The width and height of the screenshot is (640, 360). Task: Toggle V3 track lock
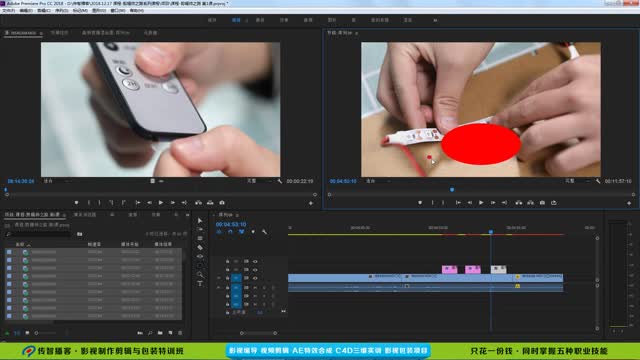click(x=228, y=261)
